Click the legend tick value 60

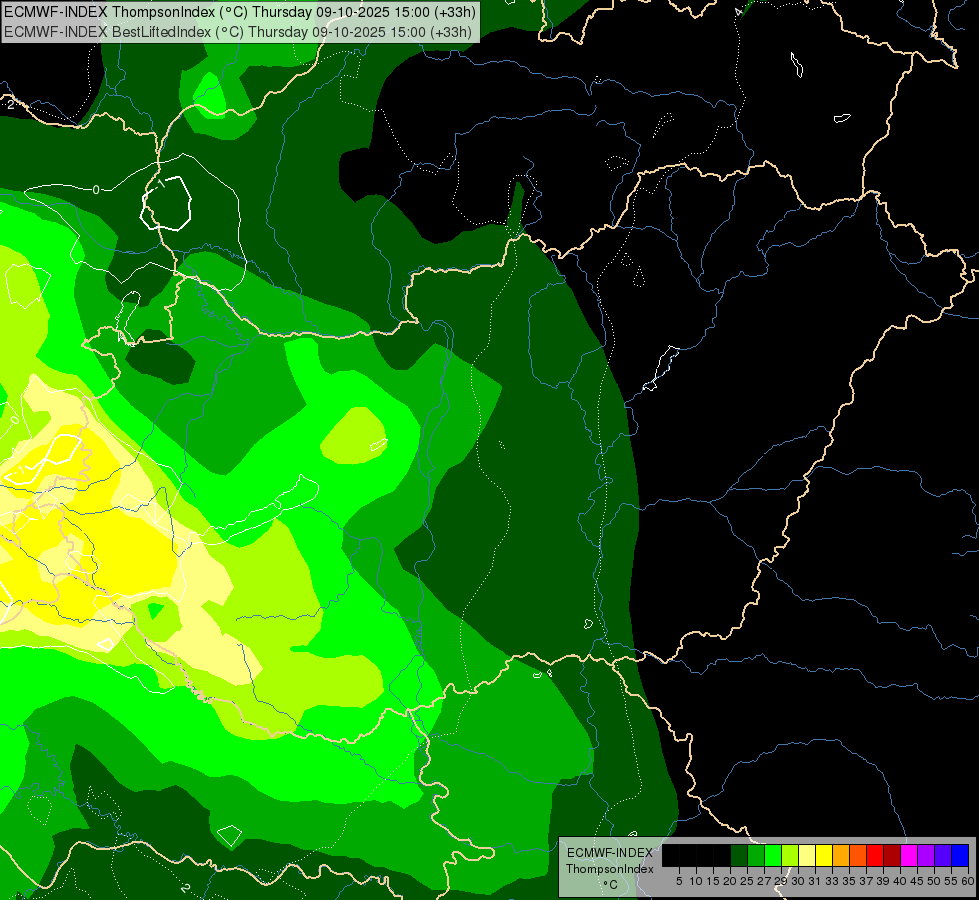point(967,880)
